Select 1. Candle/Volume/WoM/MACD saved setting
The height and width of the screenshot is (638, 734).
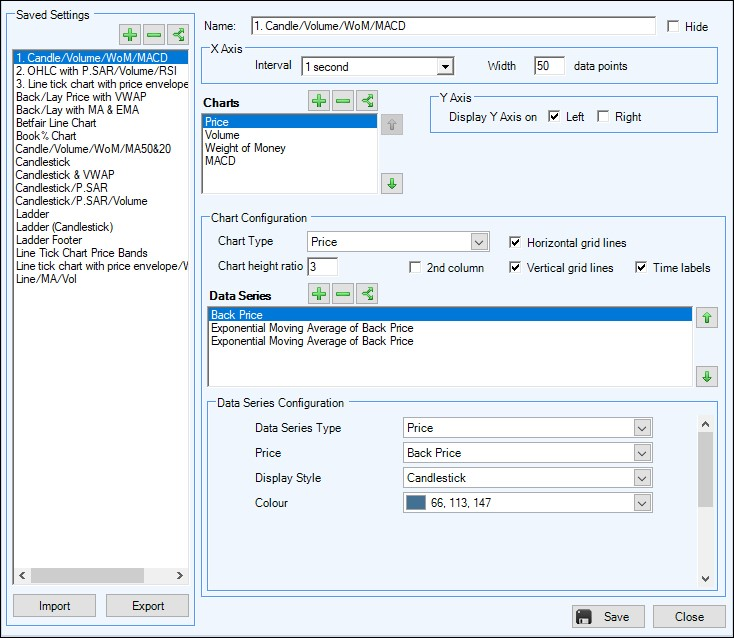point(101,58)
